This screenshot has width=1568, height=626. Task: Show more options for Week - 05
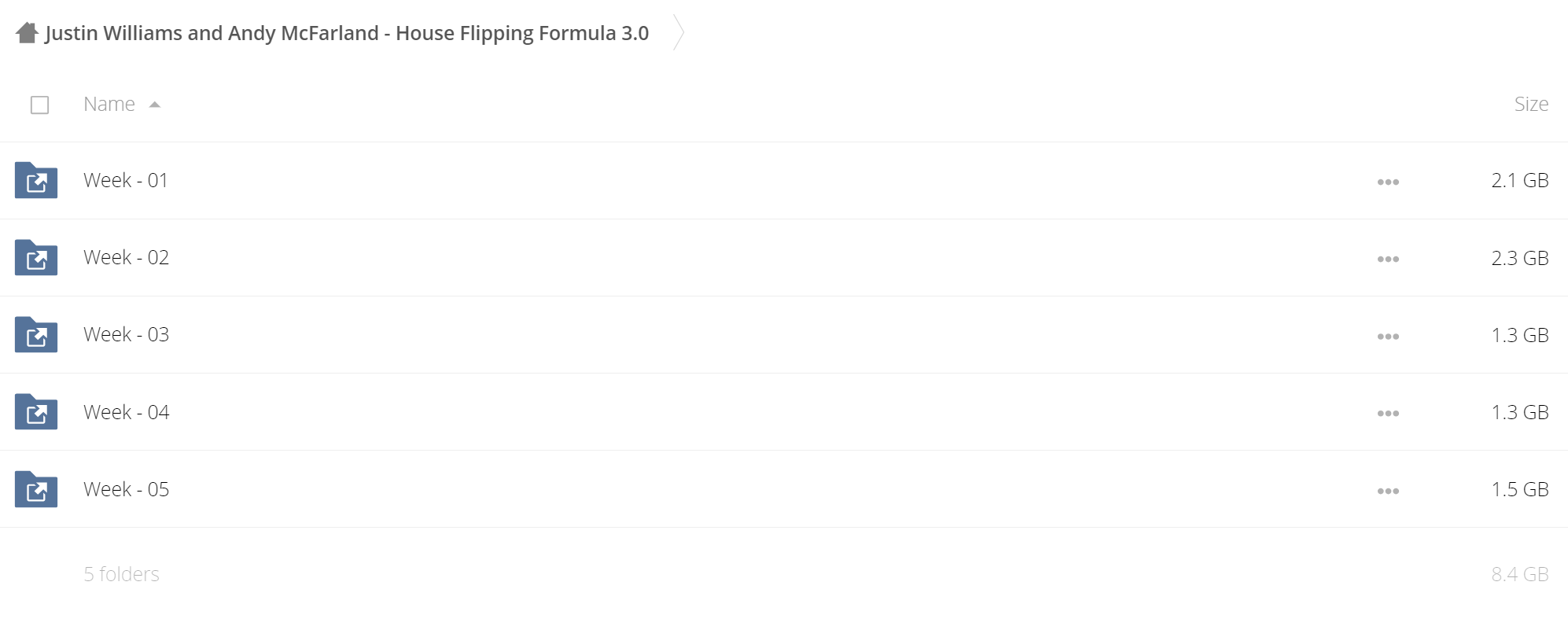point(1388,491)
